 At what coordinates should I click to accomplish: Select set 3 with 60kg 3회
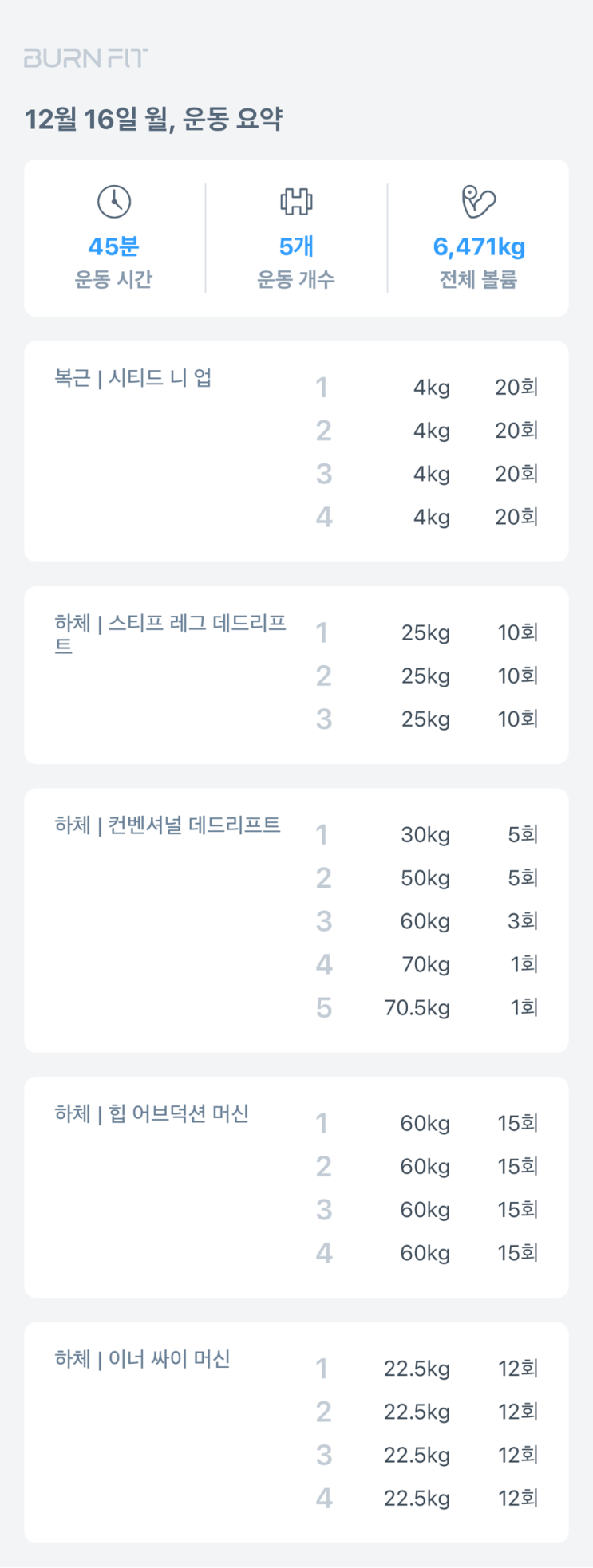point(425,921)
